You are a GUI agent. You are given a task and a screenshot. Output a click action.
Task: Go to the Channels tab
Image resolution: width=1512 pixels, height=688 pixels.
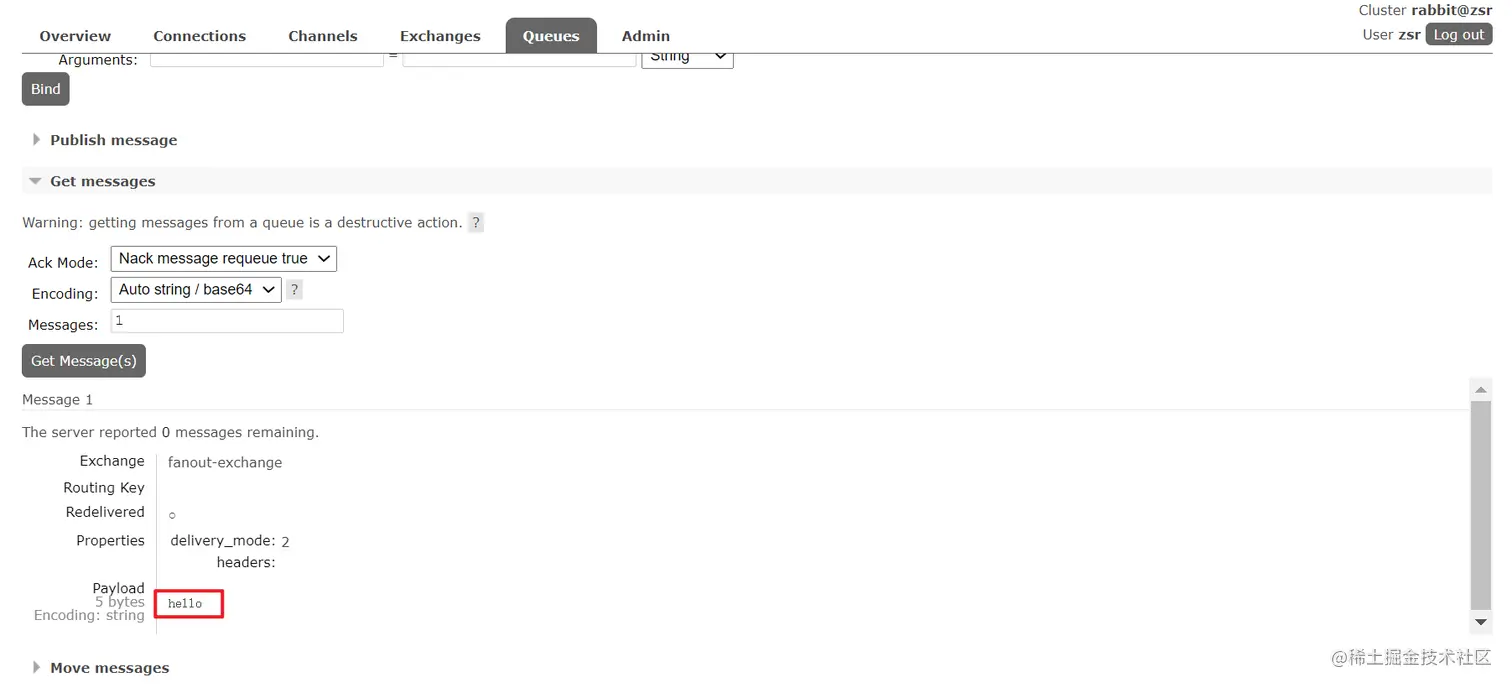[x=322, y=36]
